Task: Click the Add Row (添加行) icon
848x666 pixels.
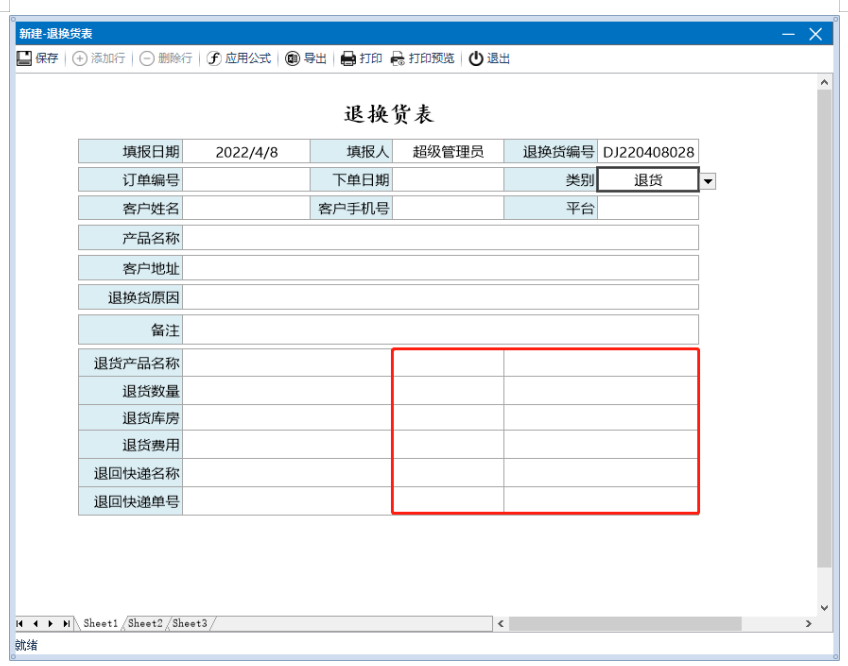Action: coord(80,59)
